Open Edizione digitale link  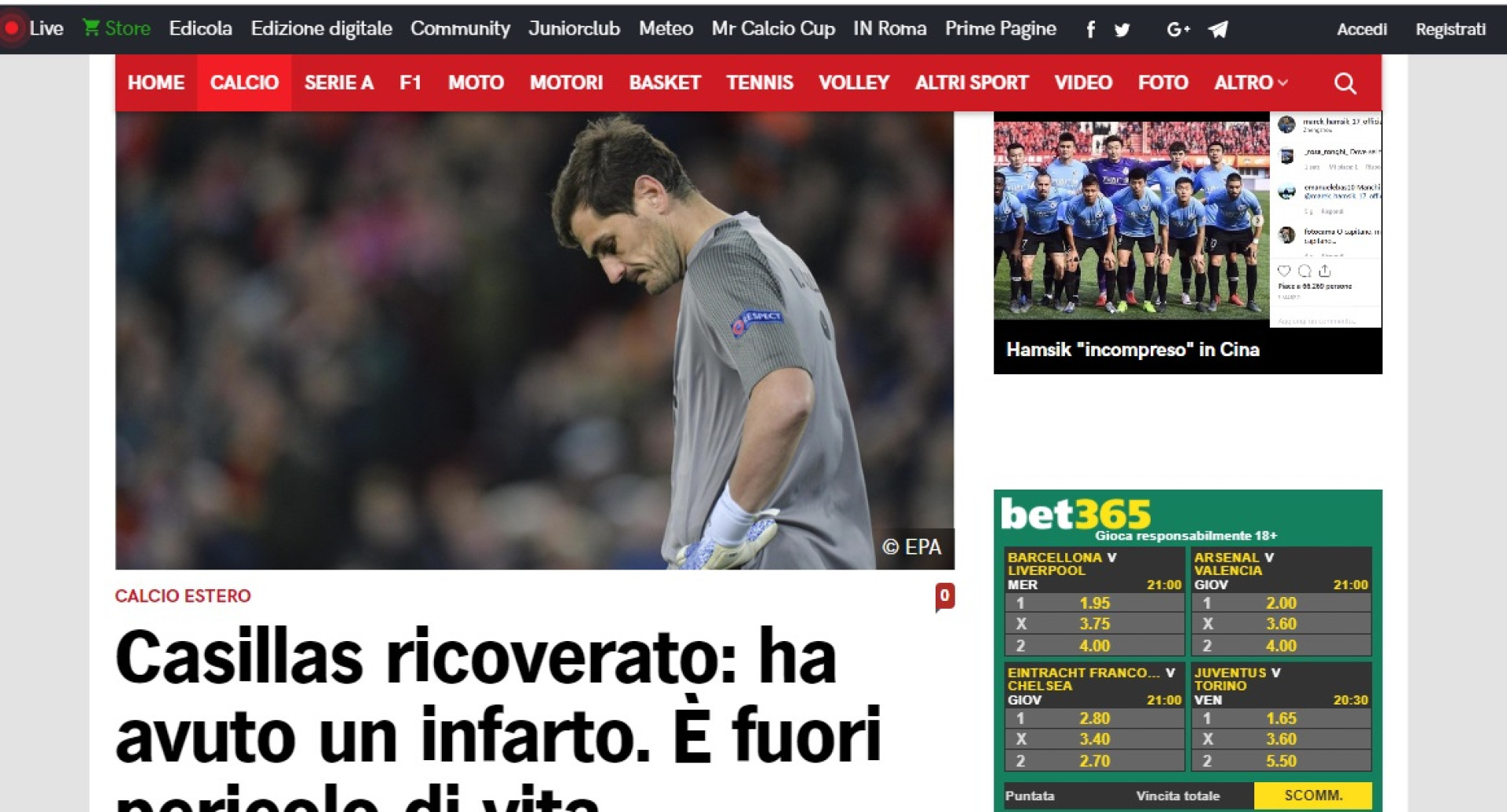click(321, 28)
